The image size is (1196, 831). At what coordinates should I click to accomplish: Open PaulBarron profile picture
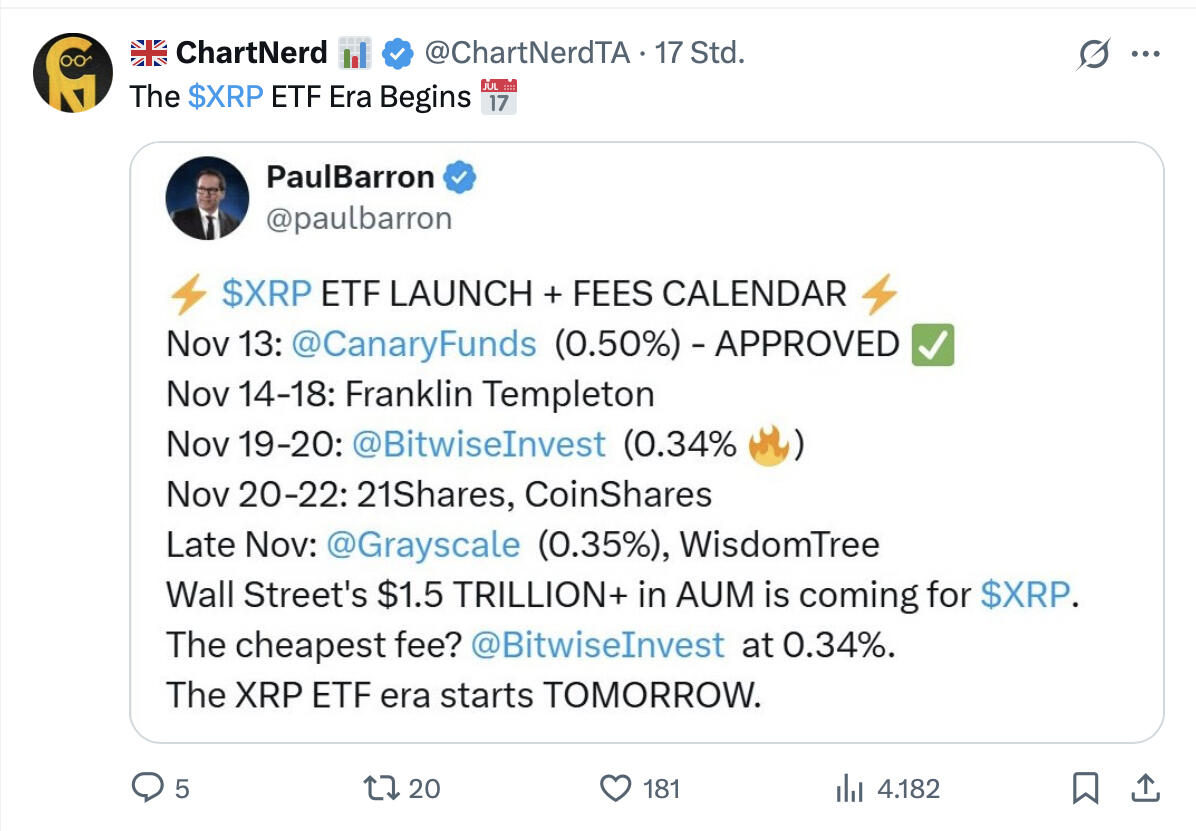point(208,198)
